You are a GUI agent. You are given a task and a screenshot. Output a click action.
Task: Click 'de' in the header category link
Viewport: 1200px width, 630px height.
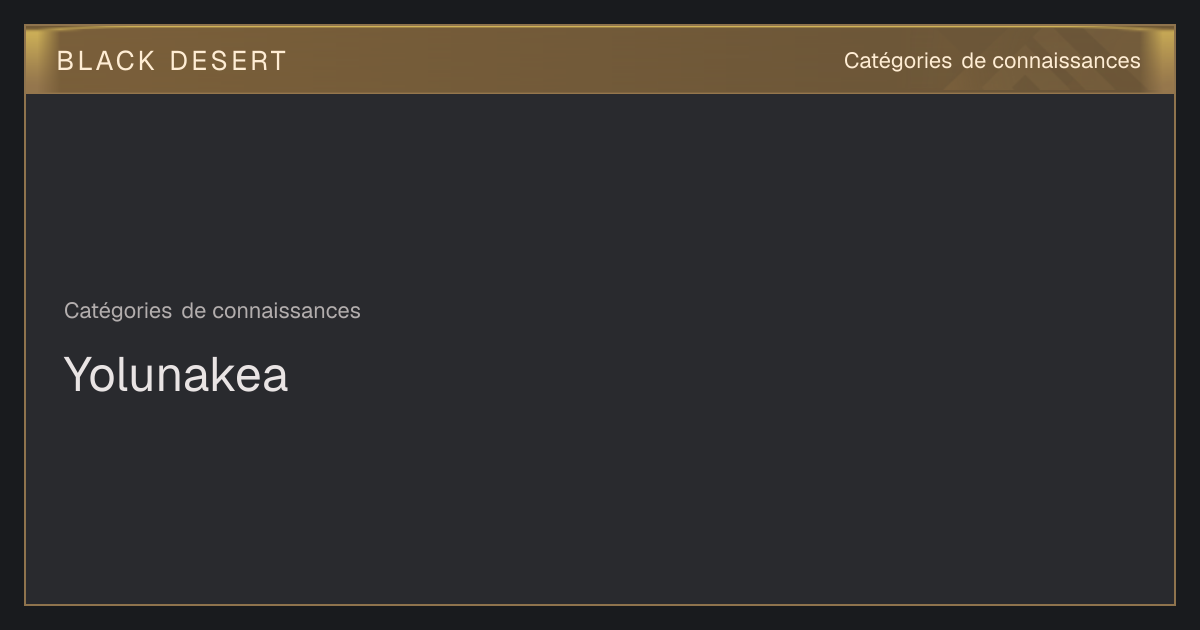(972, 61)
